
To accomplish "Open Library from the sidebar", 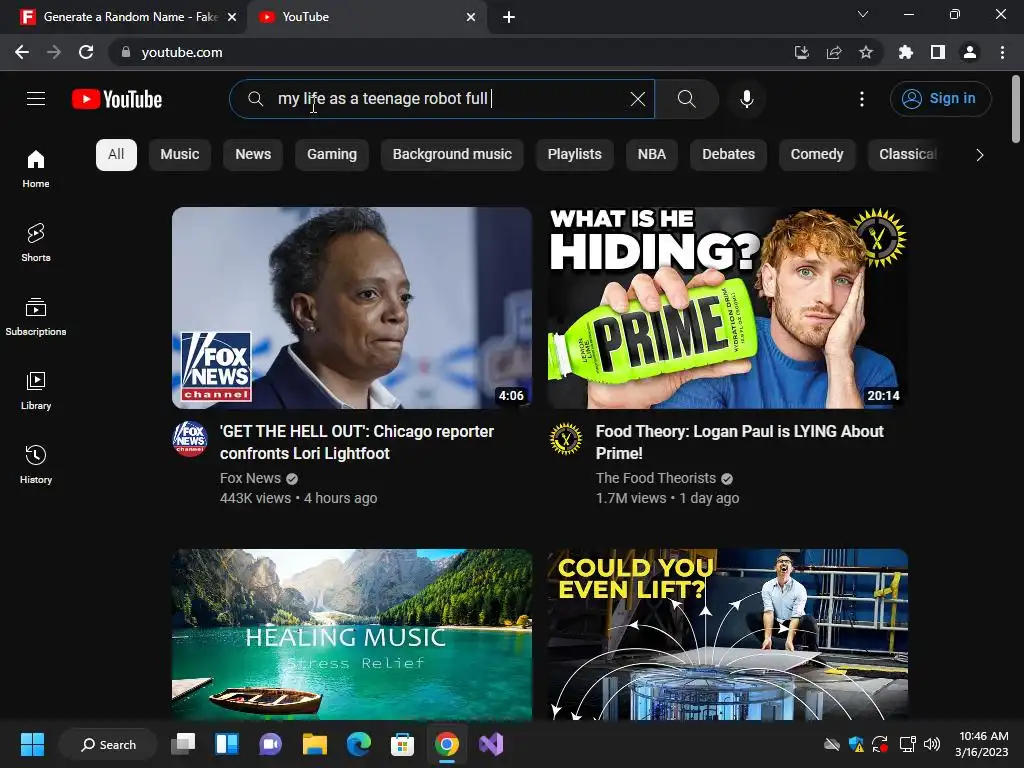I will coord(36,391).
